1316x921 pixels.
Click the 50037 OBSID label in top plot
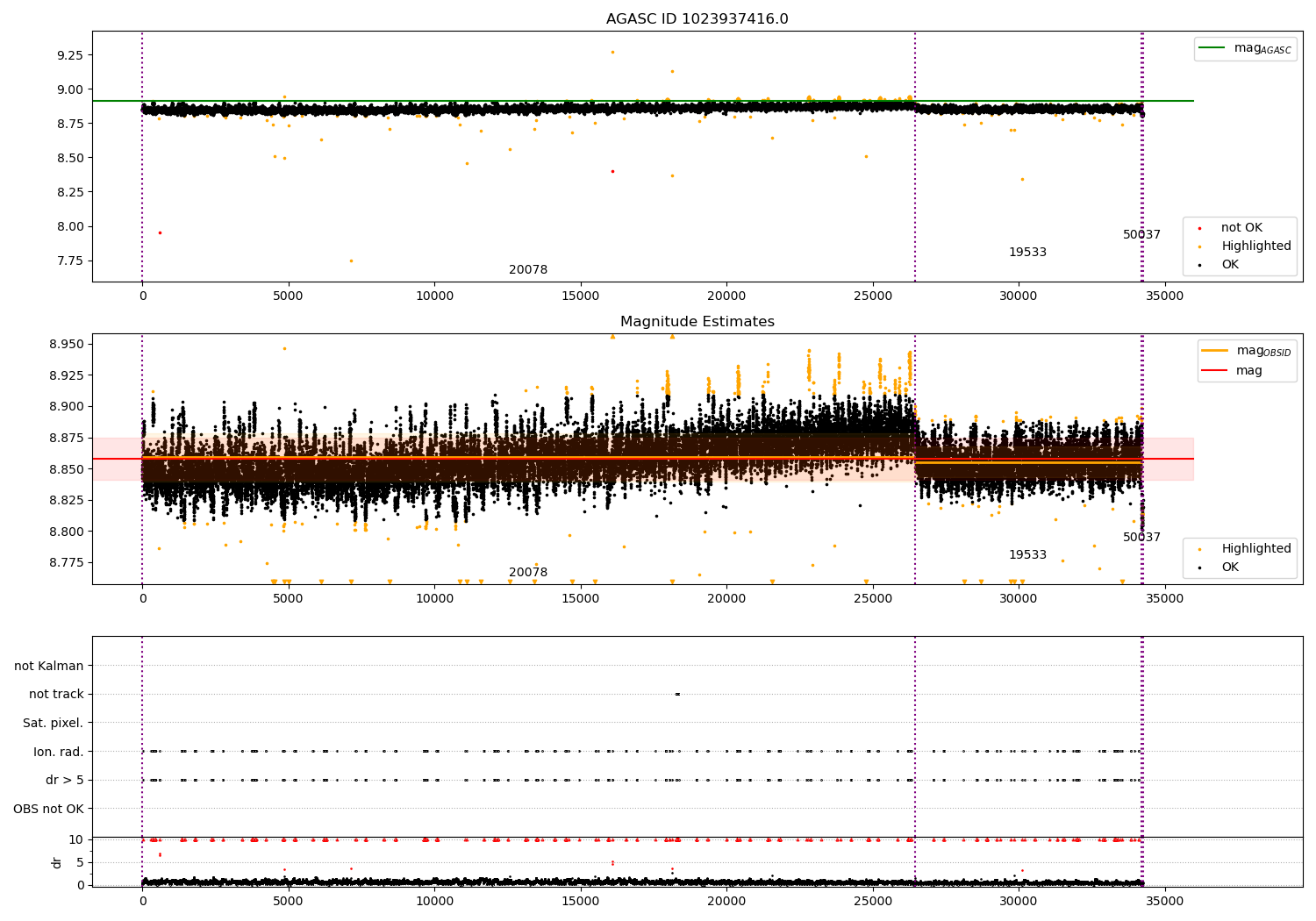[1141, 235]
